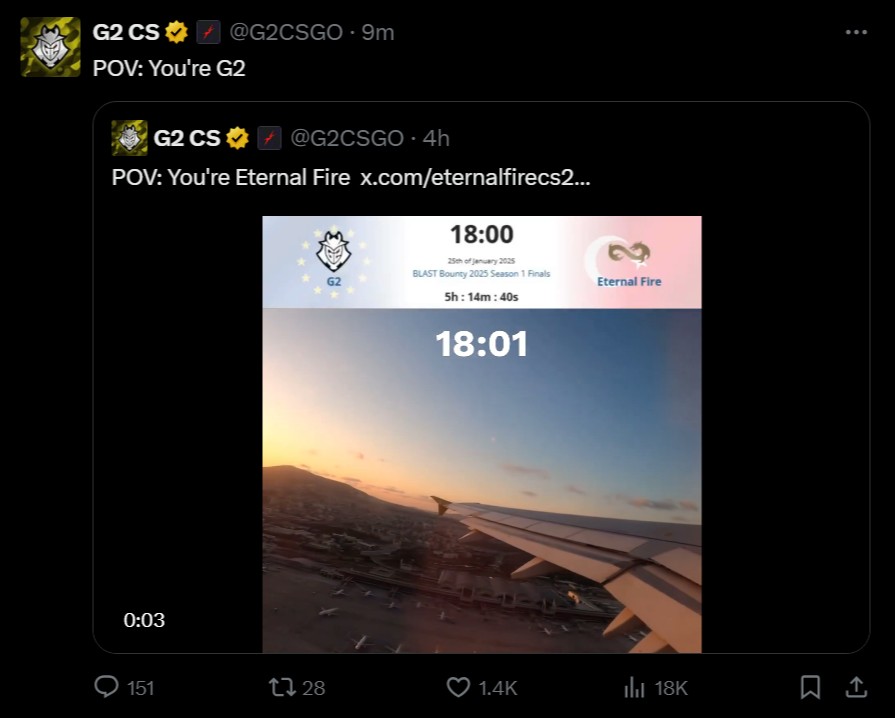895x718 pixels.
Task: Reply to the post via comment icon
Action: point(106,687)
